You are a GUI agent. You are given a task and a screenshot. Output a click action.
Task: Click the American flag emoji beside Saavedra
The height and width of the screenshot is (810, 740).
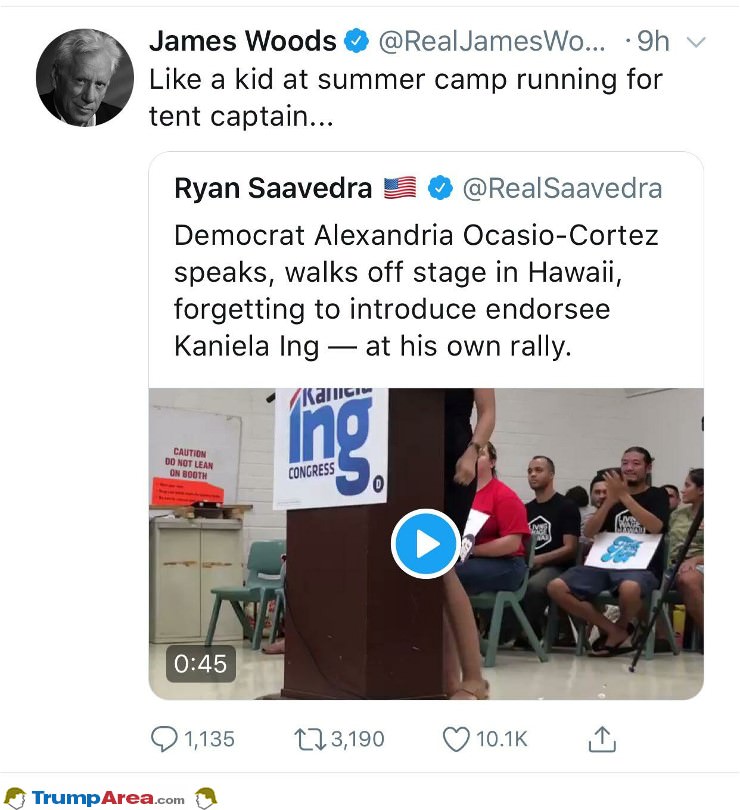point(400,188)
